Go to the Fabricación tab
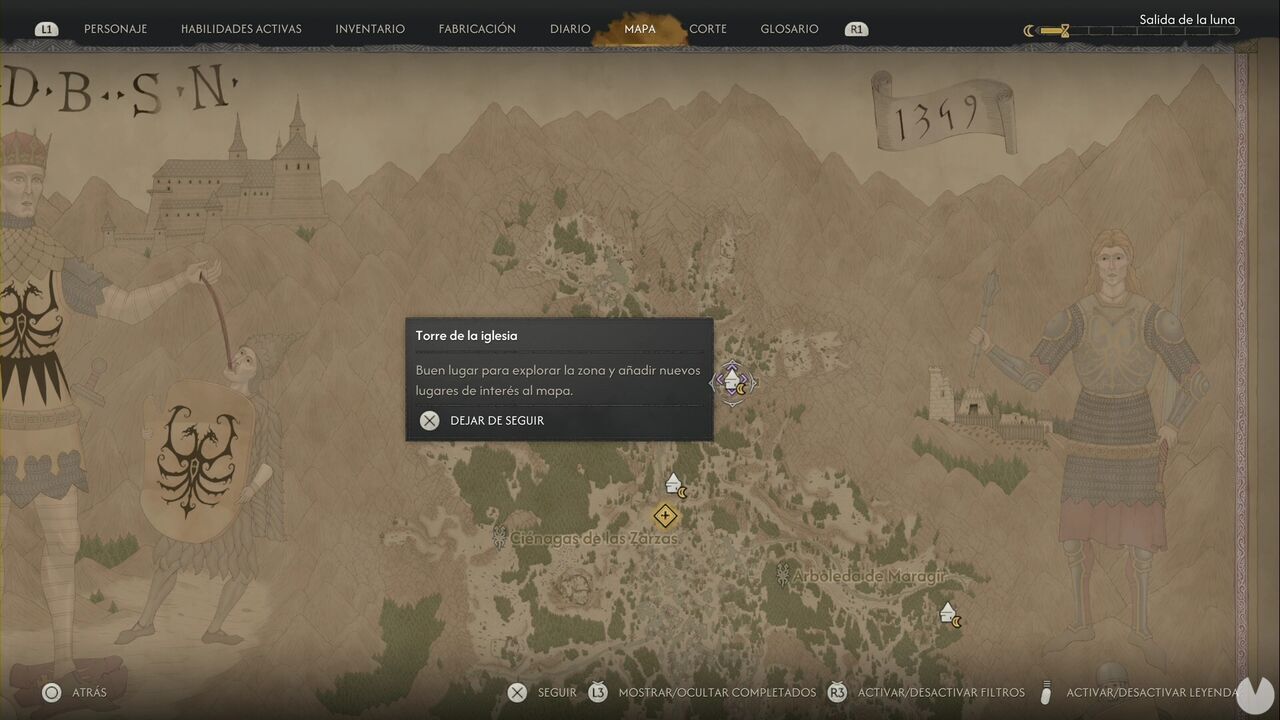Image resolution: width=1280 pixels, height=720 pixels. pos(477,29)
